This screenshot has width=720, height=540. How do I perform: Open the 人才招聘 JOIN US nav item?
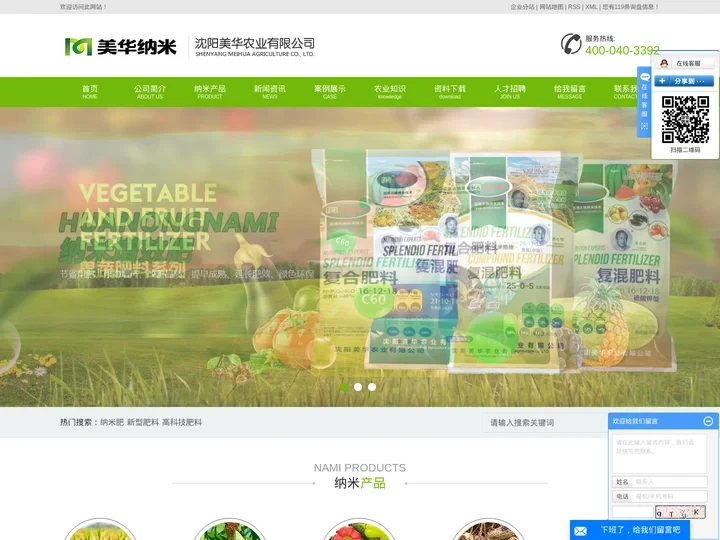tap(510, 92)
